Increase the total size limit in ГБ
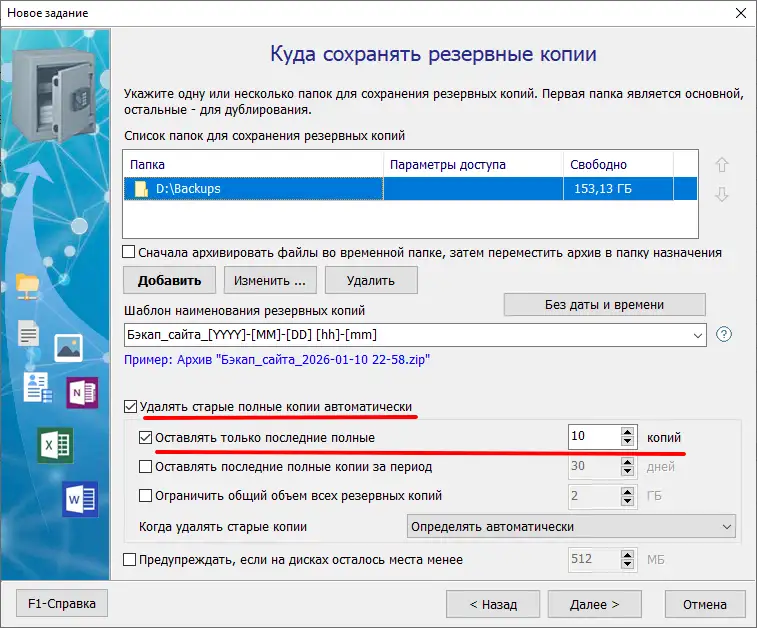Screen dimensions: 757x628 click(x=627, y=491)
